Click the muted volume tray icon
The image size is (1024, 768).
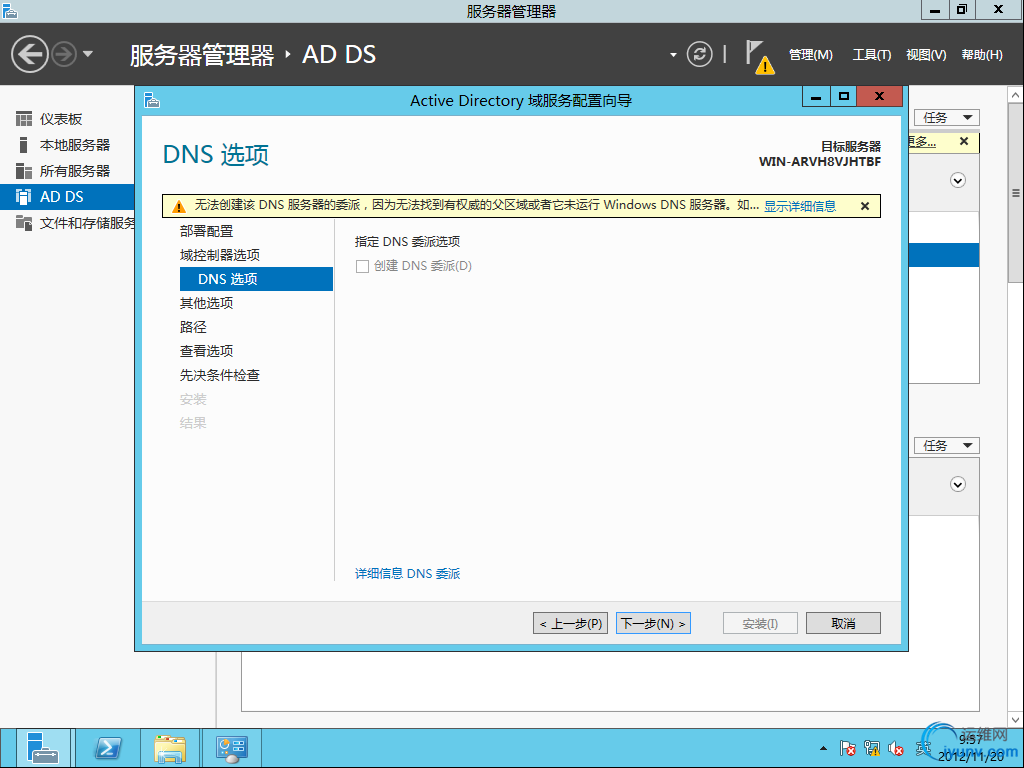coord(896,749)
